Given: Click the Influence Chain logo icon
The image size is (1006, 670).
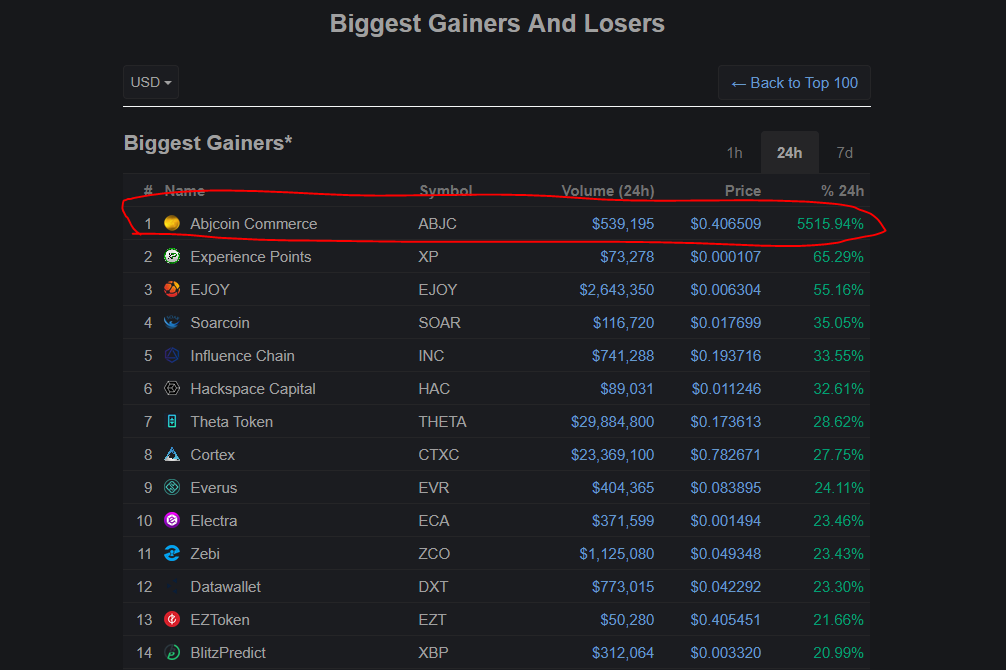Looking at the screenshot, I should coord(172,356).
